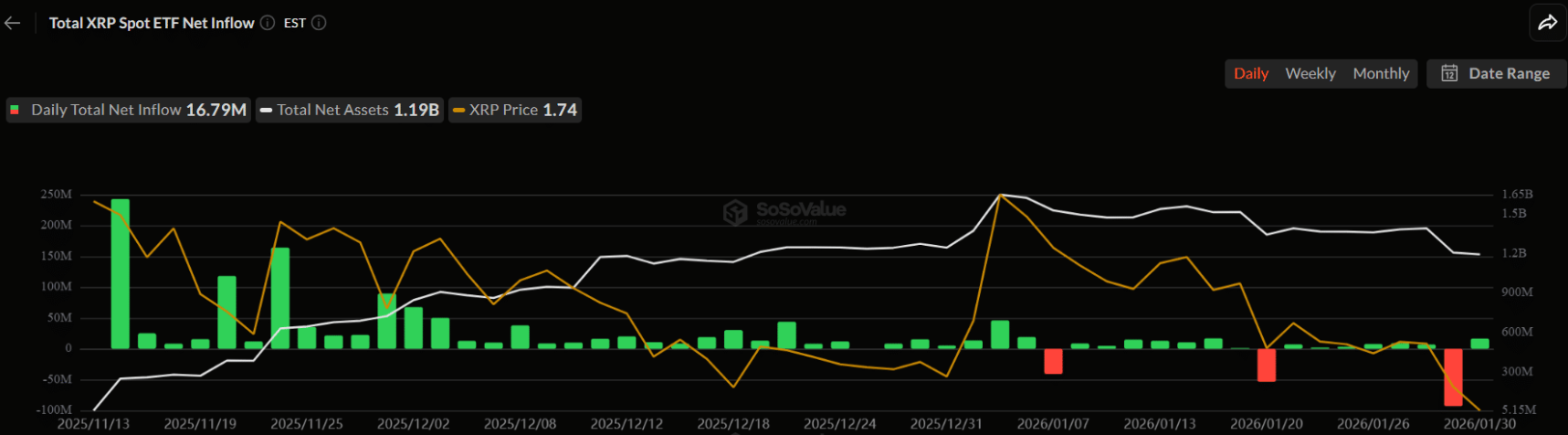This screenshot has width=1568, height=435.
Task: Click the back arrow beside the title
Action: (x=13, y=23)
